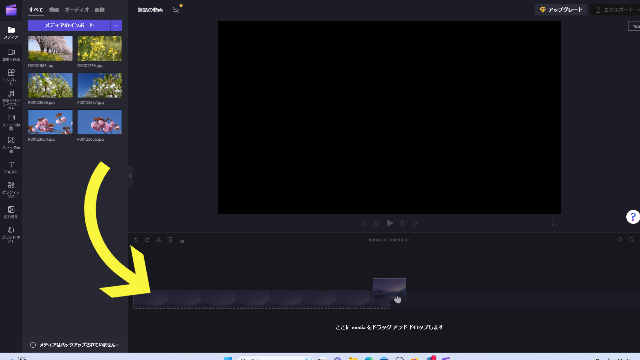Click the scissors split tool
The height and width of the screenshot is (360, 640).
(158, 240)
